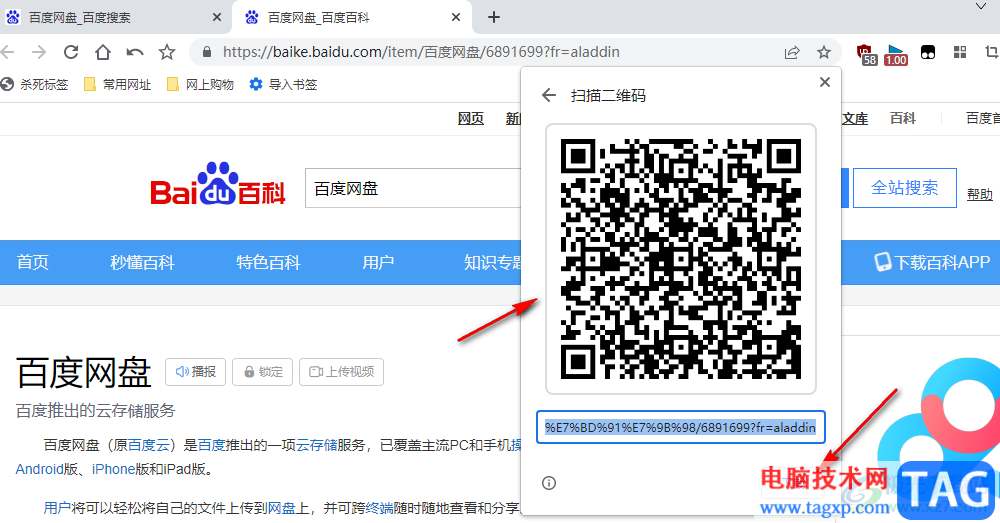Open the four-squares extensions grid icon
The image size is (1000, 523).
tap(960, 52)
